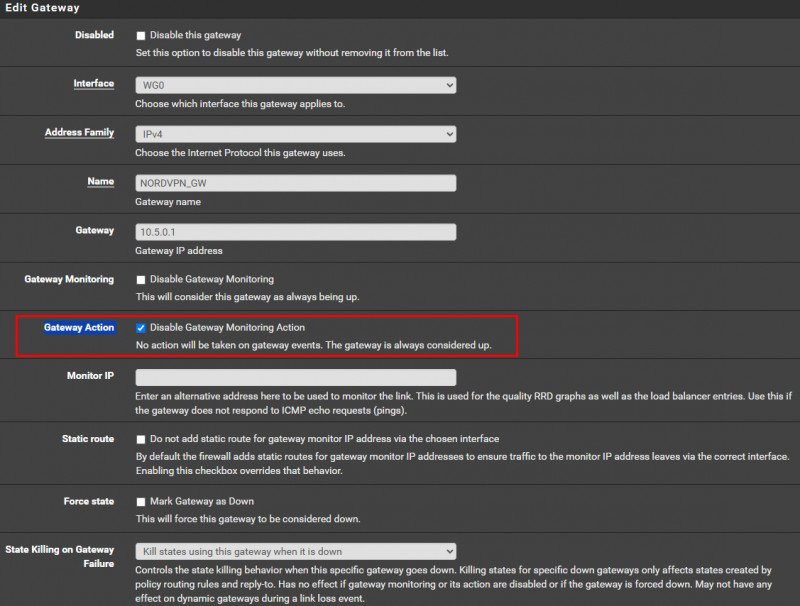The image size is (800, 606).
Task: Check the Disable this gateway checkbox
Action: (141, 35)
